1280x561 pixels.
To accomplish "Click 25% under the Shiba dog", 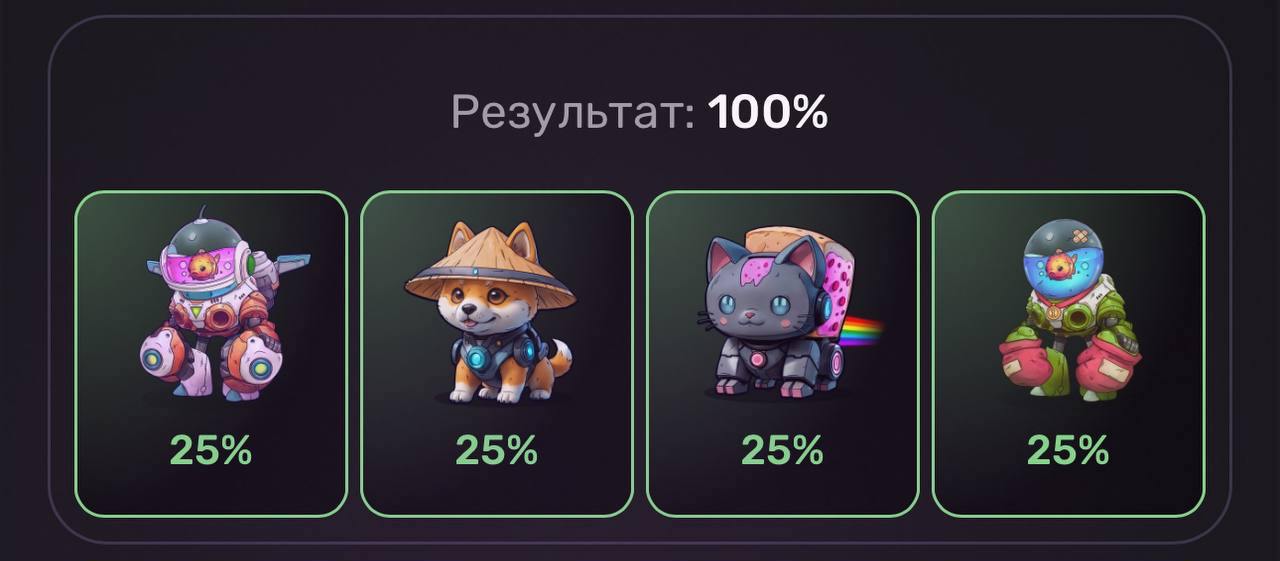I will [x=497, y=451].
